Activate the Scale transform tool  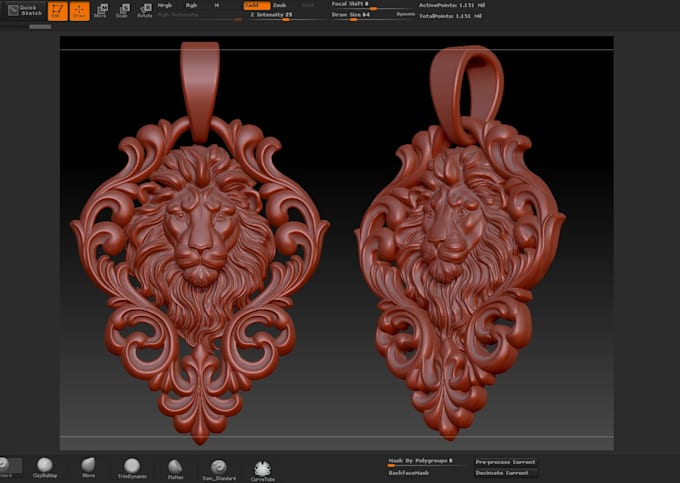[x=123, y=11]
